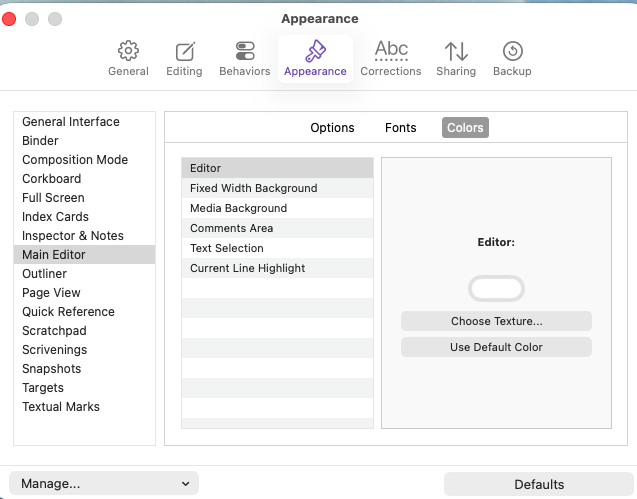637x499 pixels.
Task: Open the Editor color well
Action: coord(496,289)
